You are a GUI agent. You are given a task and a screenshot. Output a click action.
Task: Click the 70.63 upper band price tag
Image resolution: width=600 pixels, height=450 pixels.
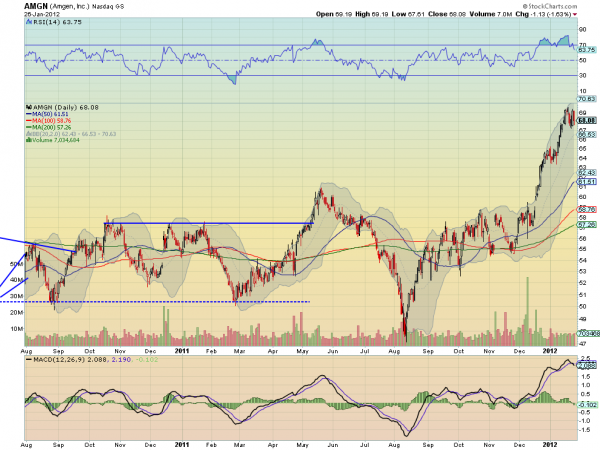point(587,99)
